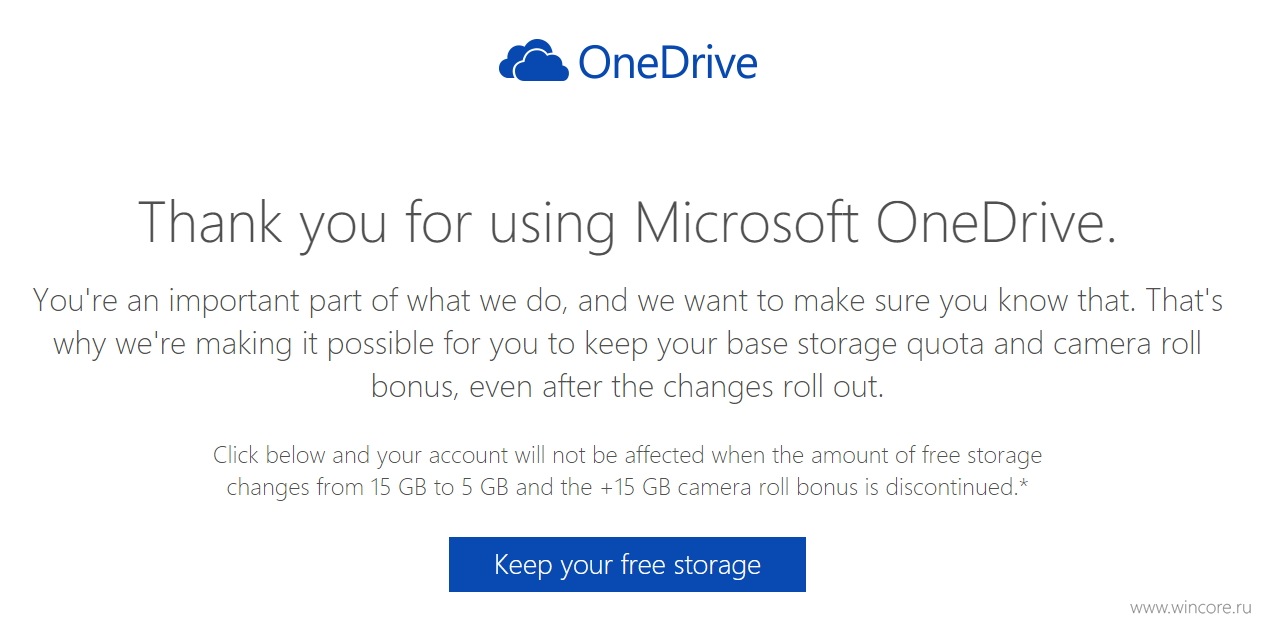Viewport: 1264px width, 627px height.
Task: Click the blue OneDrive wordmark text
Action: [668, 62]
